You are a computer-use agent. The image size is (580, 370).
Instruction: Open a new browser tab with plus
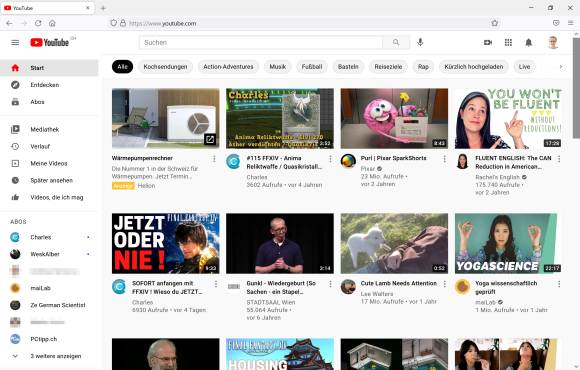103,8
